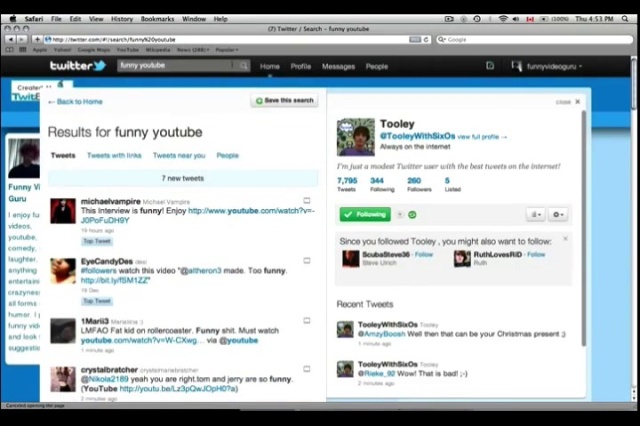Open the youtu.be link in crystalbratcher tweet

(x=178, y=389)
